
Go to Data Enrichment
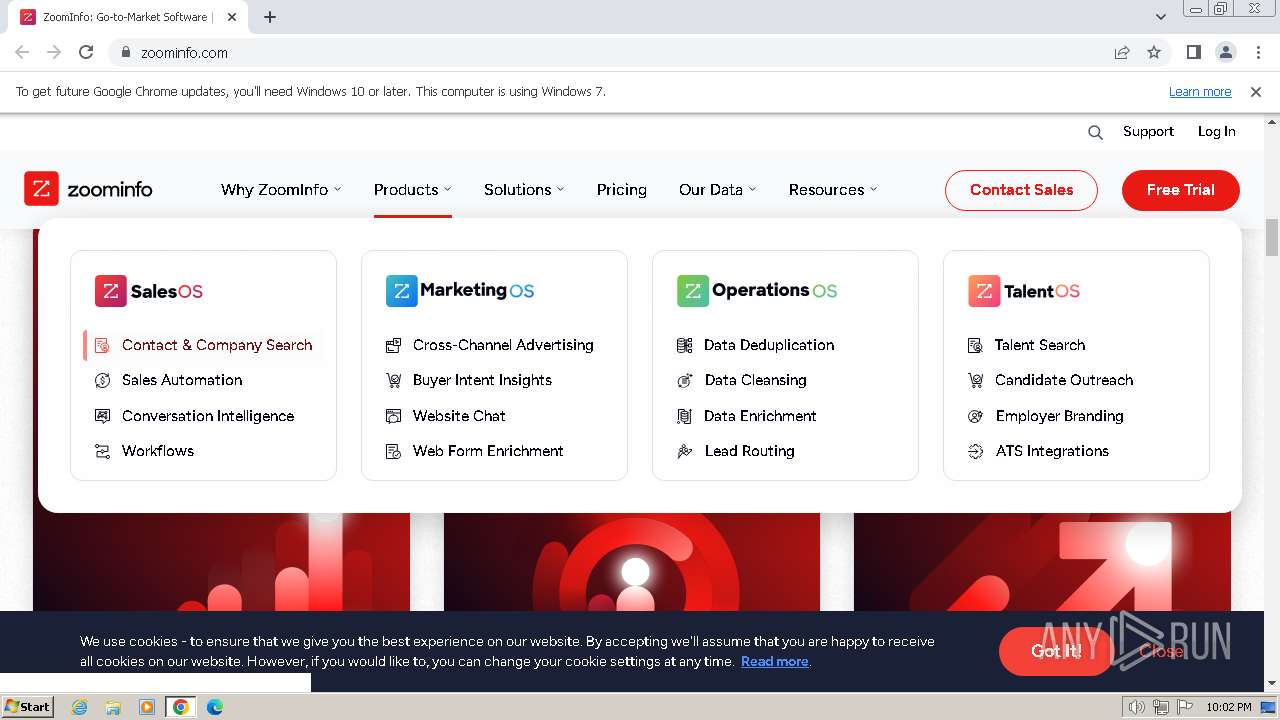point(760,416)
